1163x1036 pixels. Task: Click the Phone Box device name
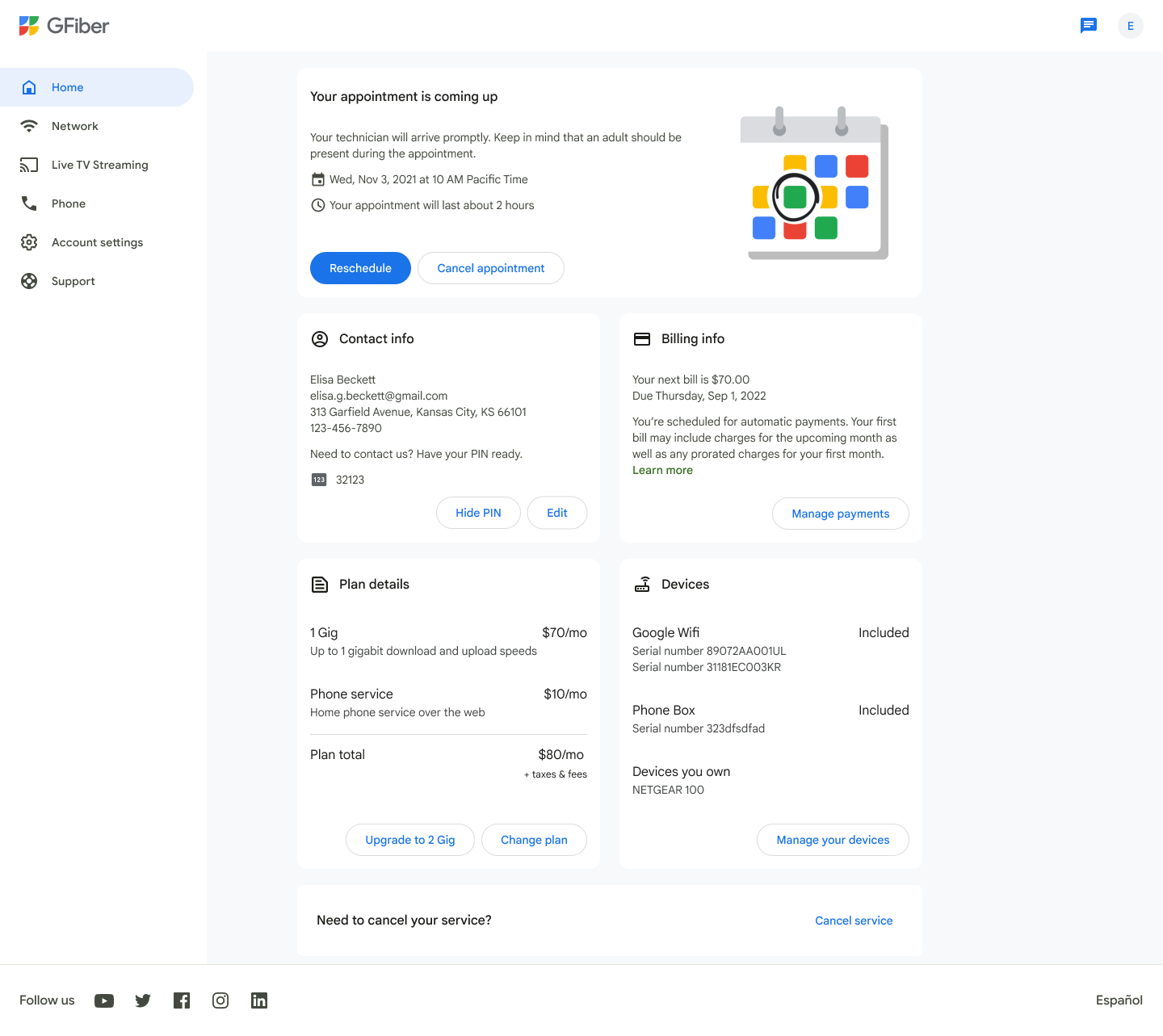pos(664,711)
